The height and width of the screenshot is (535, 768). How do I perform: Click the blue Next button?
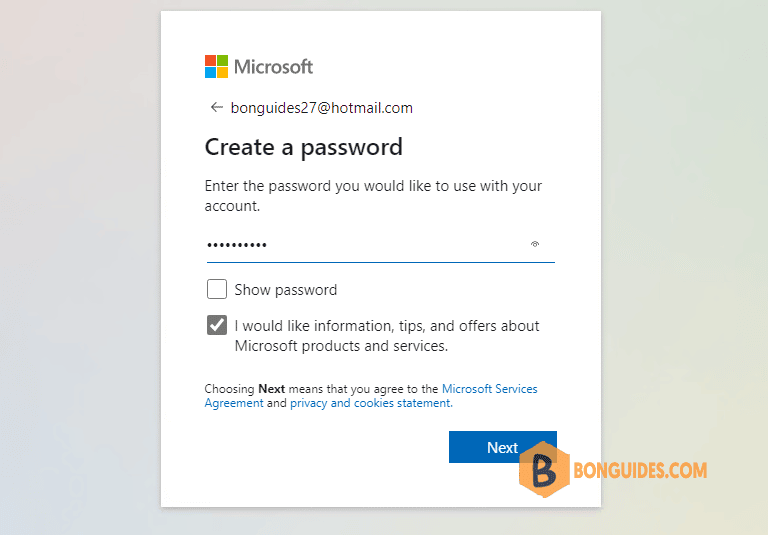click(503, 447)
